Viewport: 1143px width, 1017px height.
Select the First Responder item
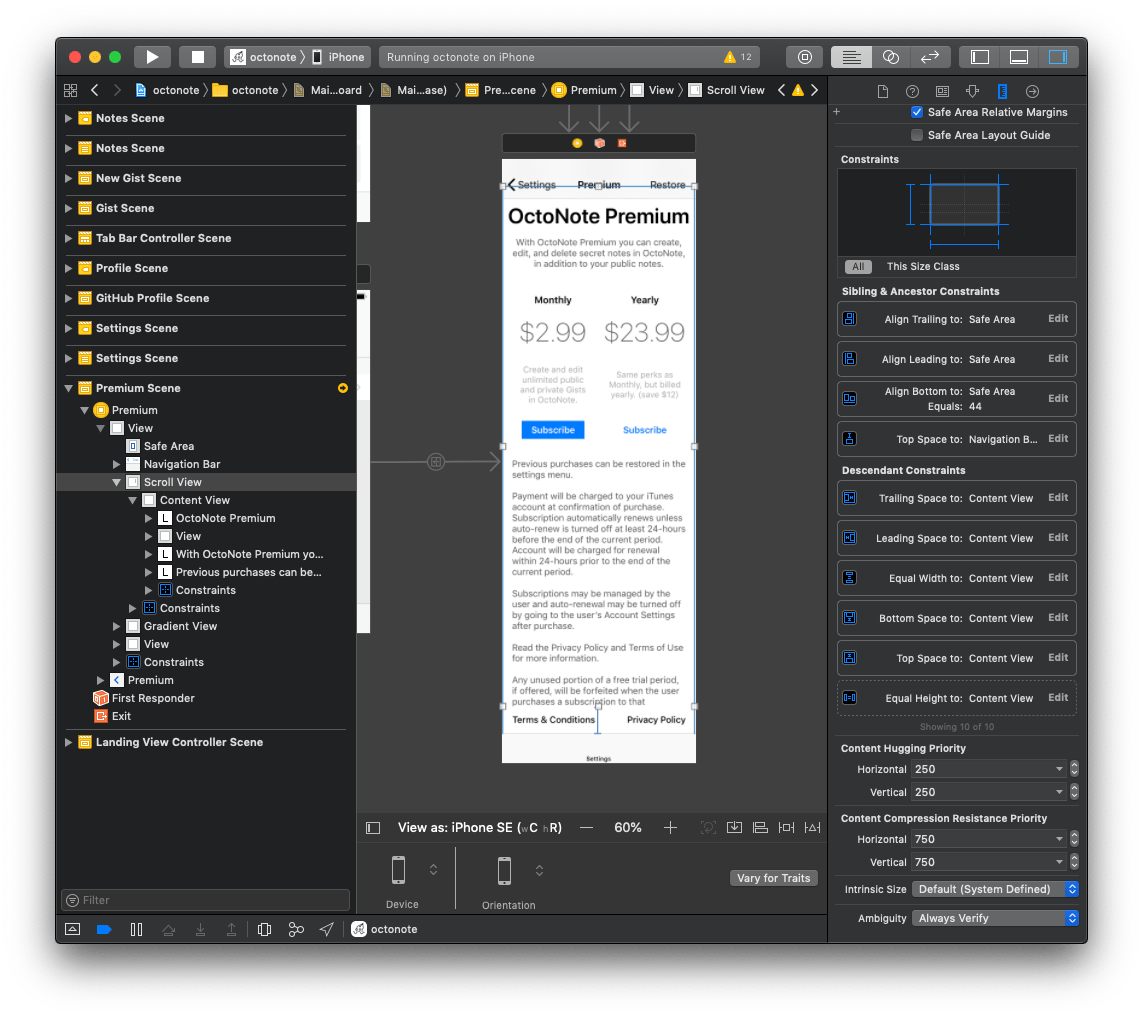coord(153,698)
